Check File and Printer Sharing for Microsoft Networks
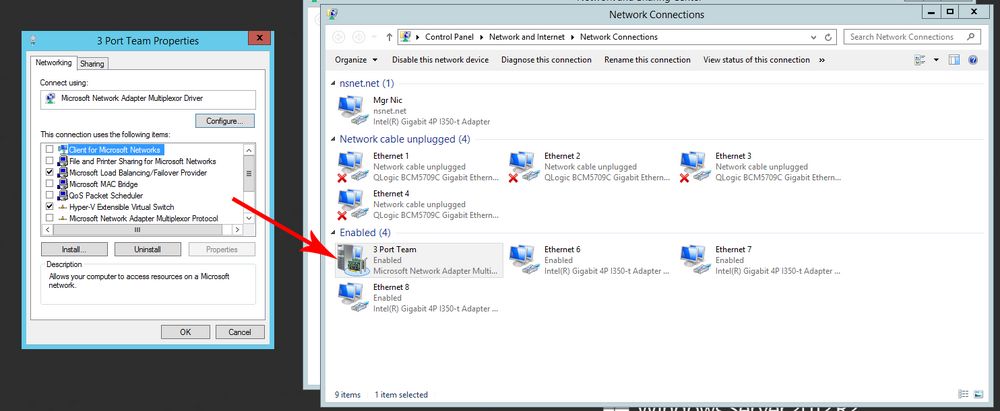This screenshot has height=411, width=1000. (50, 161)
